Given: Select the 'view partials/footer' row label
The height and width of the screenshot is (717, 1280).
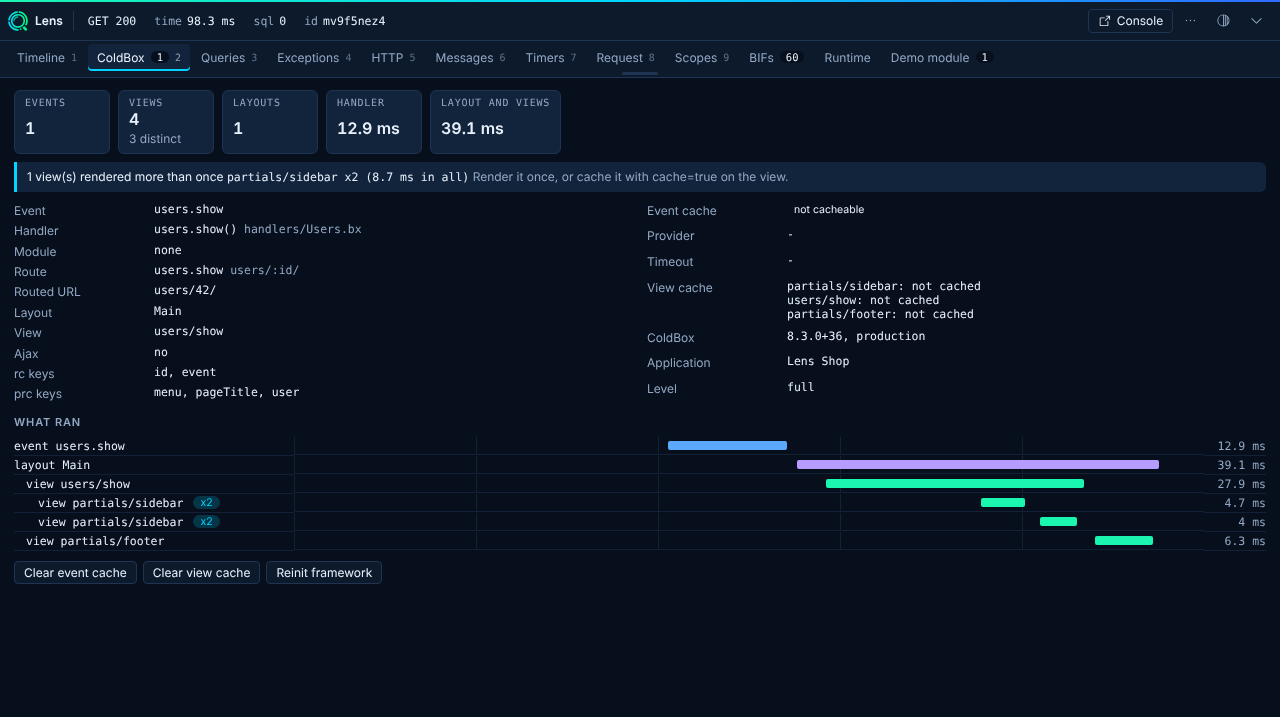Looking at the screenshot, I should point(95,541).
